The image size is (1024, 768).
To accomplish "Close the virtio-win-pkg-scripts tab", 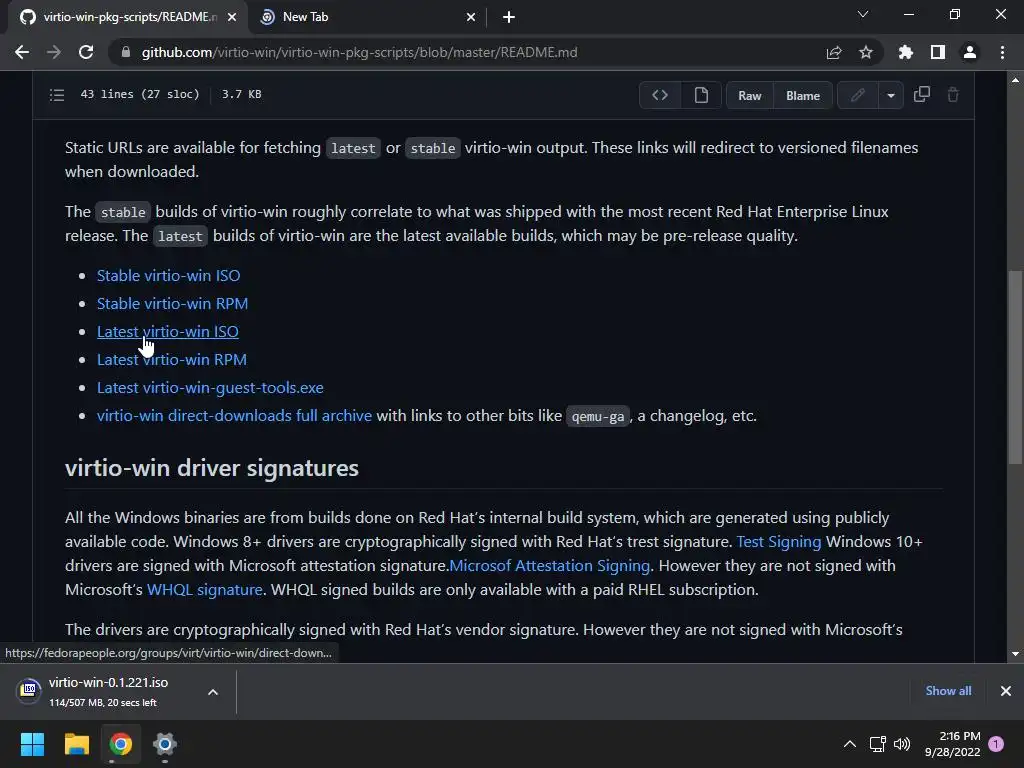I will point(232,17).
